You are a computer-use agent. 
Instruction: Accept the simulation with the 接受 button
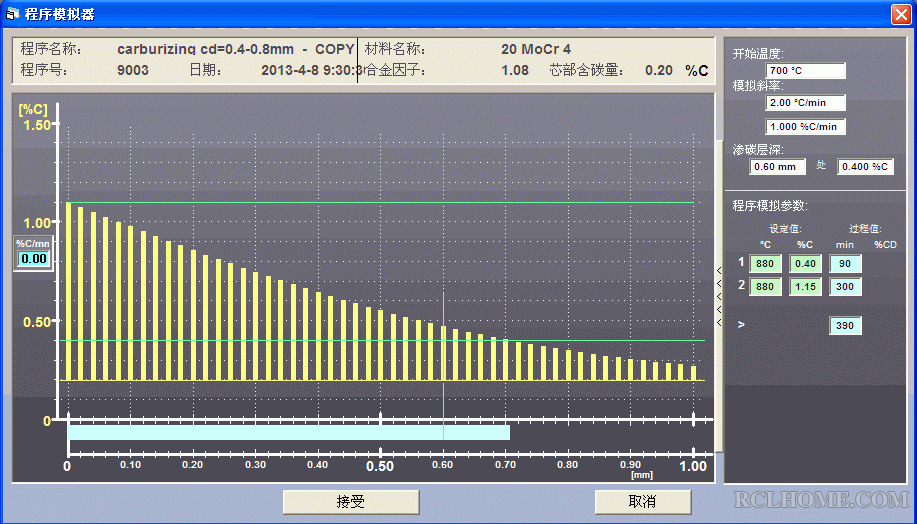[351, 502]
